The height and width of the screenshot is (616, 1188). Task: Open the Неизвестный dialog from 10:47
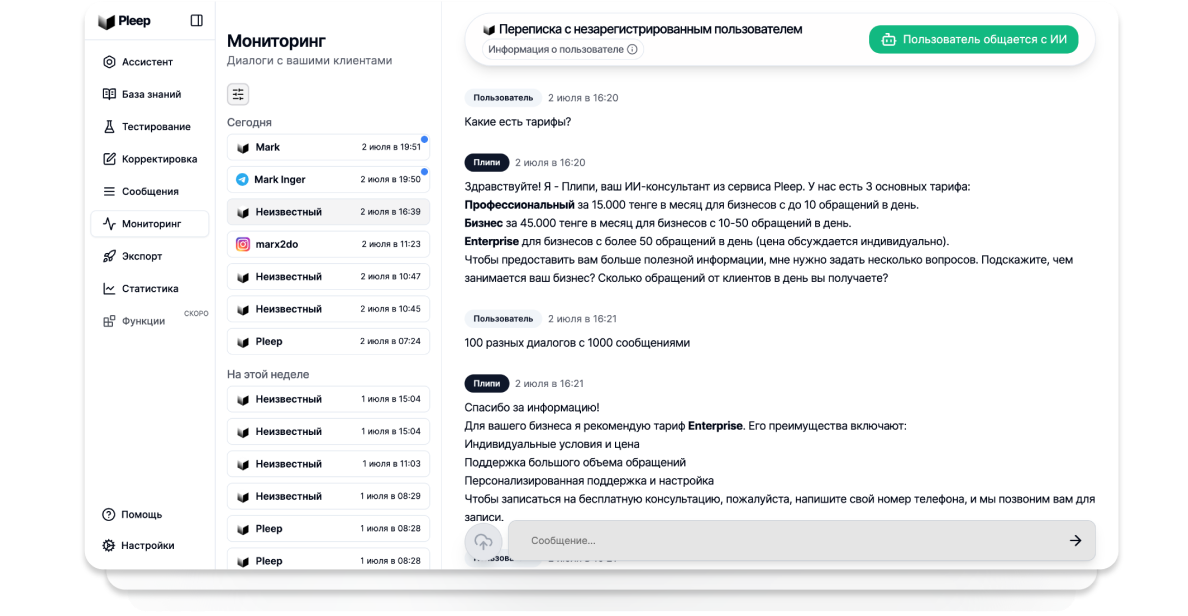(x=328, y=277)
